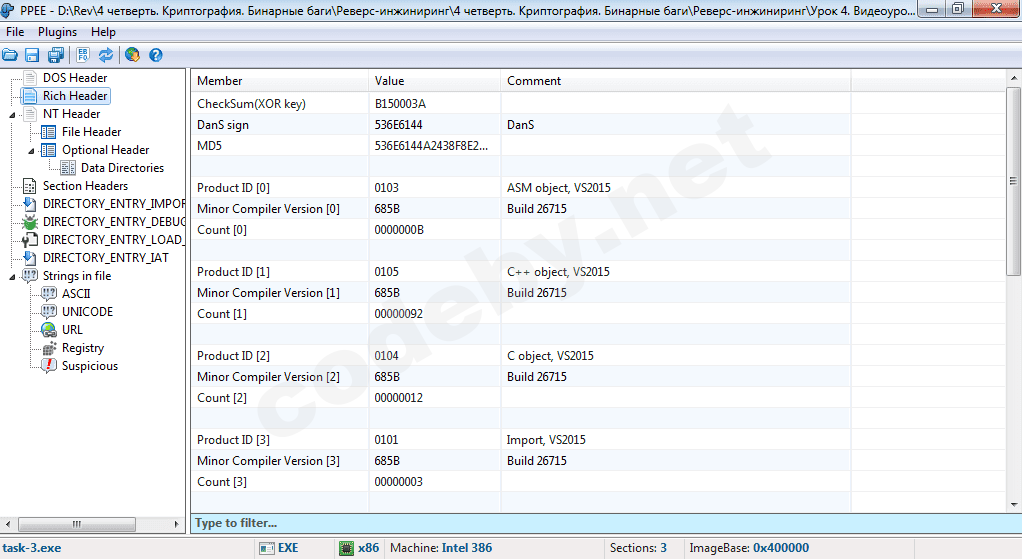Click the Open file toolbar icon

[x=10, y=55]
